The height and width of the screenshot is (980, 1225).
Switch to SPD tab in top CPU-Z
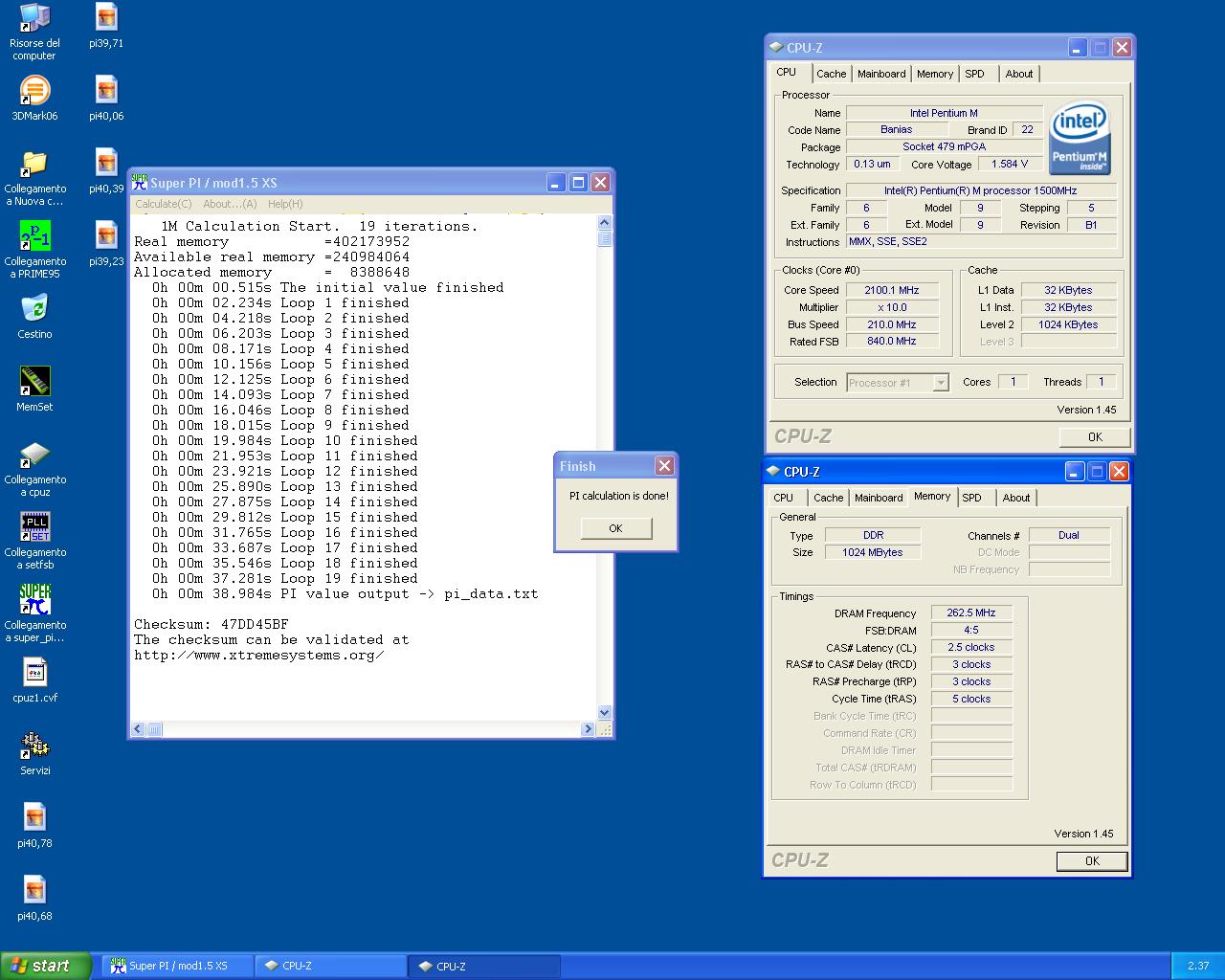[x=974, y=74]
